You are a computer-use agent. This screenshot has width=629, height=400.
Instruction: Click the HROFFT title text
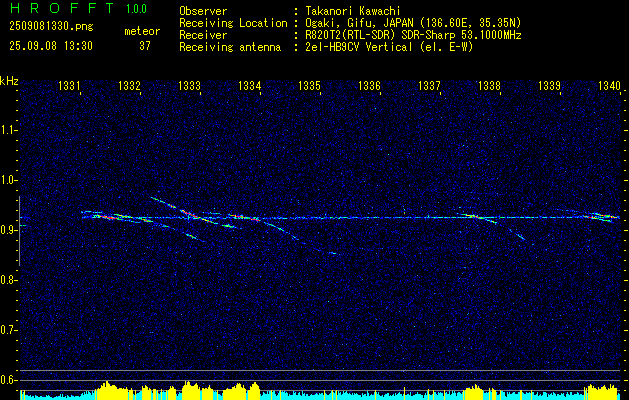(x=61, y=8)
